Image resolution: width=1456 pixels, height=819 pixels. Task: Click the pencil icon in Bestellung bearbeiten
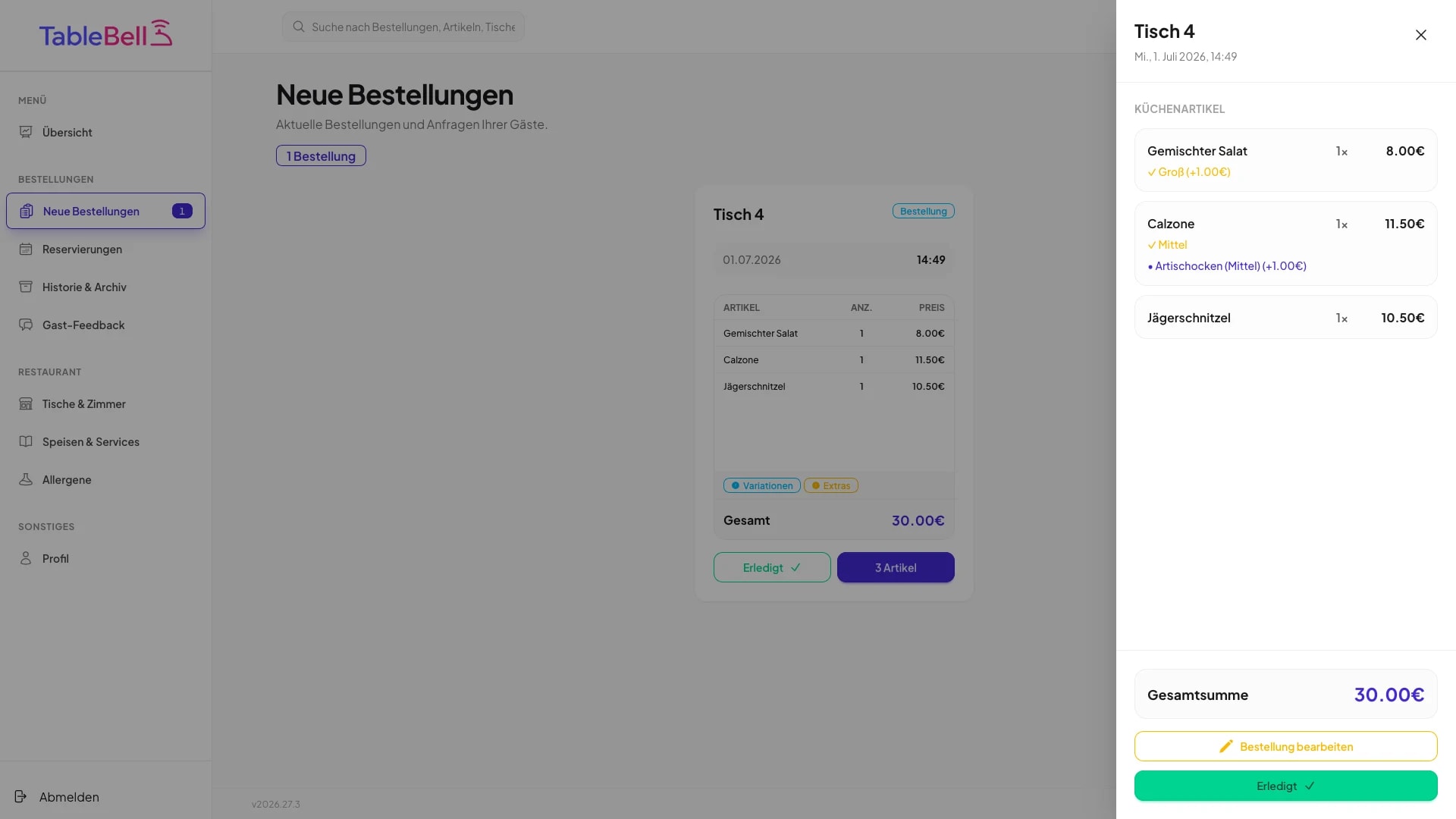tap(1225, 746)
